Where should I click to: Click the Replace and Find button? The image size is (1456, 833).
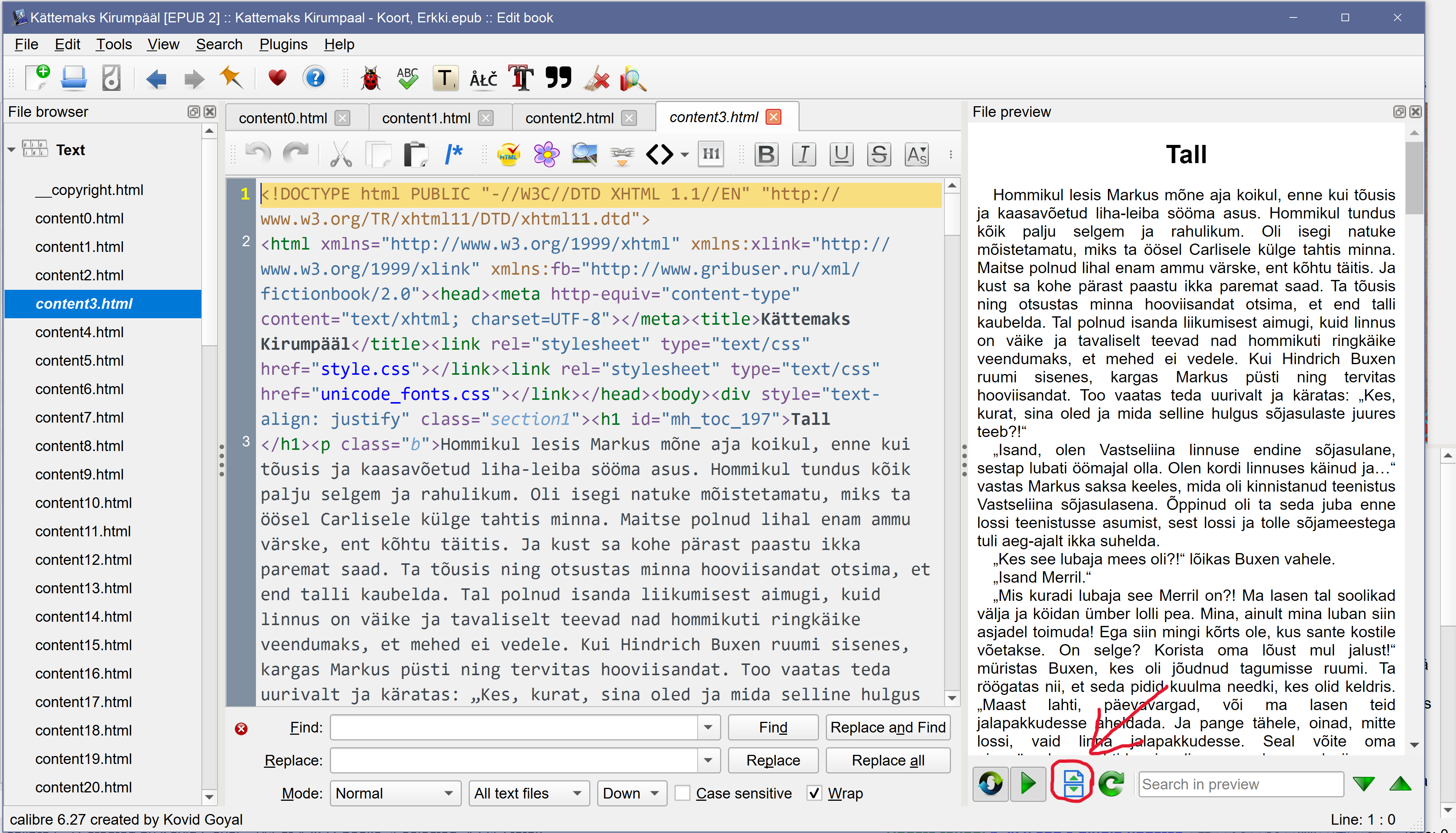[x=888, y=727]
